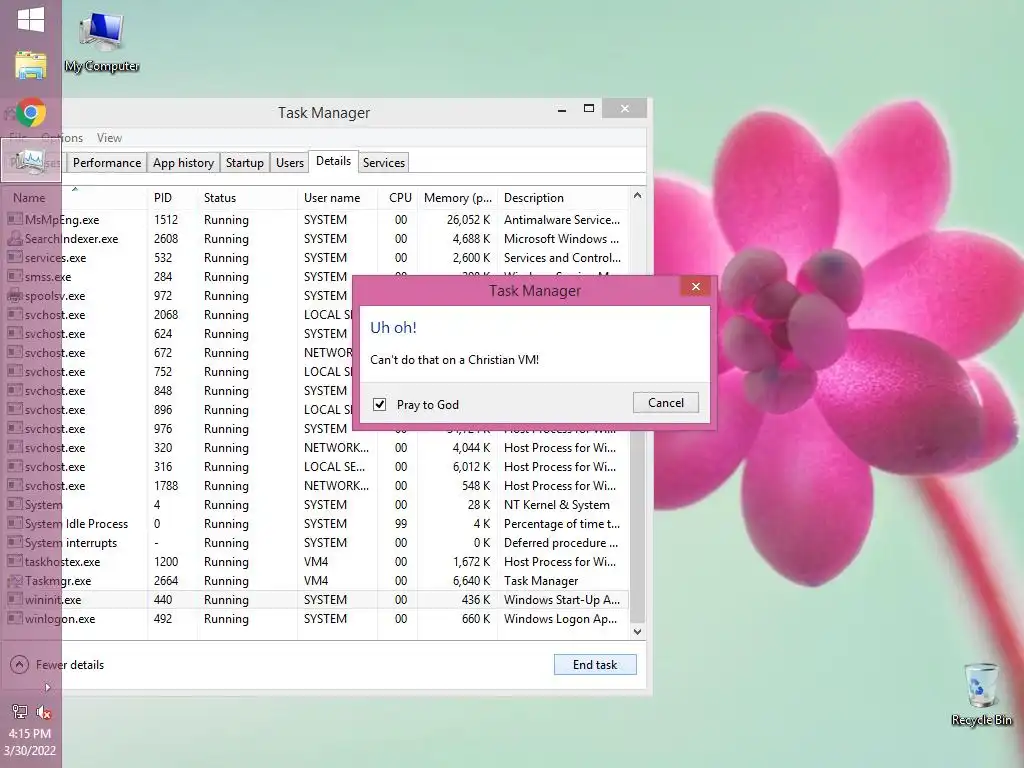Click the taskhostex.exe process icon
The height and width of the screenshot is (768, 1024).
pos(14,562)
